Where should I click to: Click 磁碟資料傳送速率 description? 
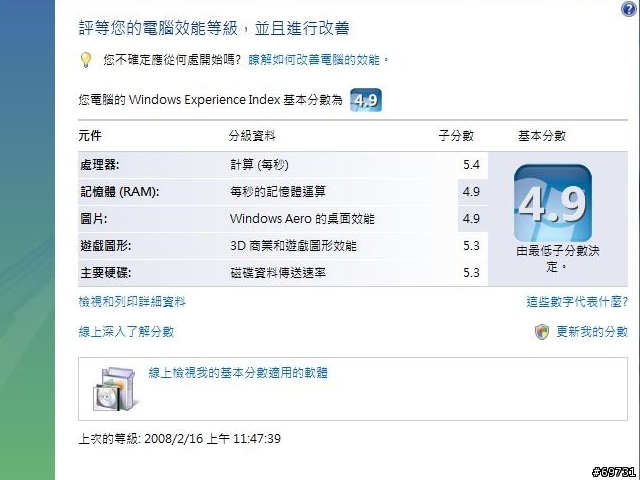point(278,273)
